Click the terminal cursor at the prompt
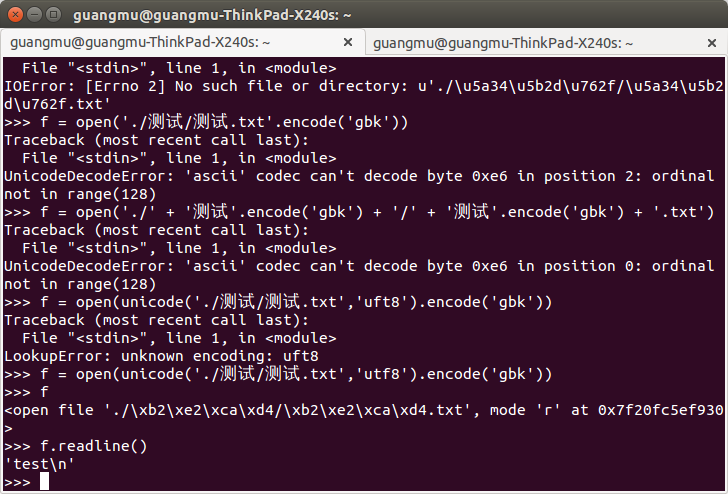The image size is (728, 494). click(x=44, y=481)
